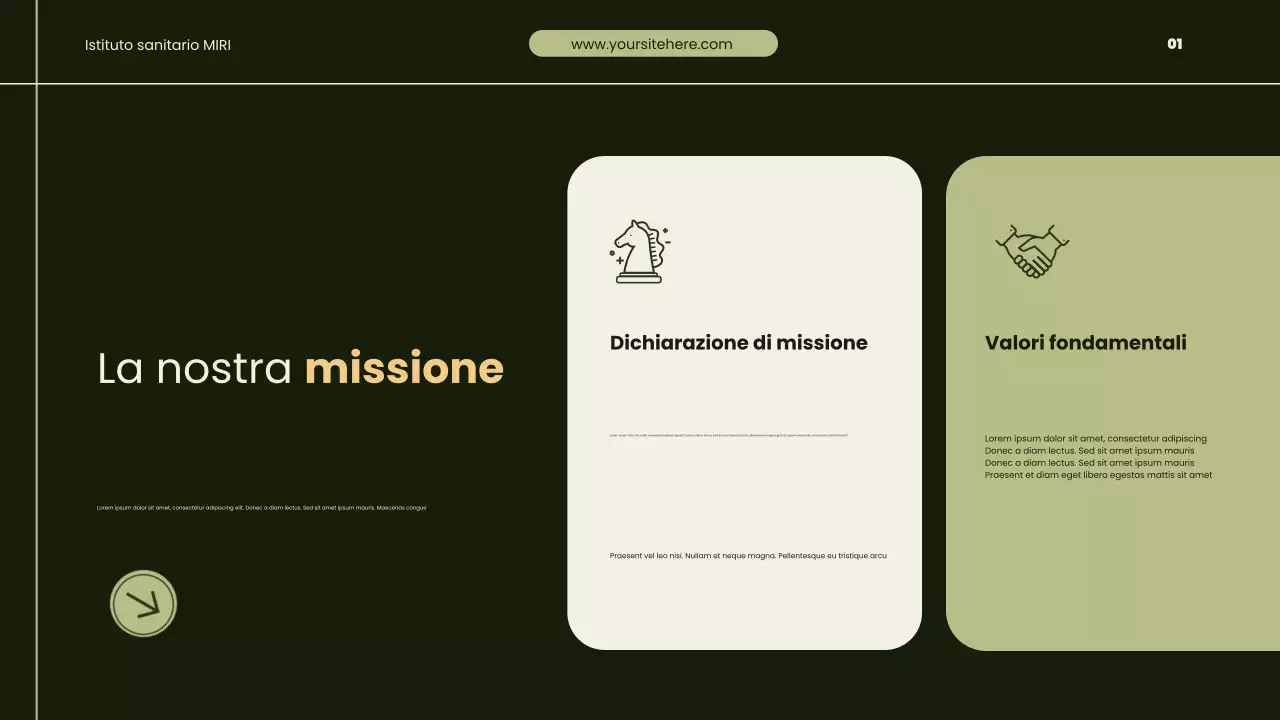Screen dimensions: 1280x720
Task: Expand the Valori fondamentali heading
Action: [x=1085, y=343]
